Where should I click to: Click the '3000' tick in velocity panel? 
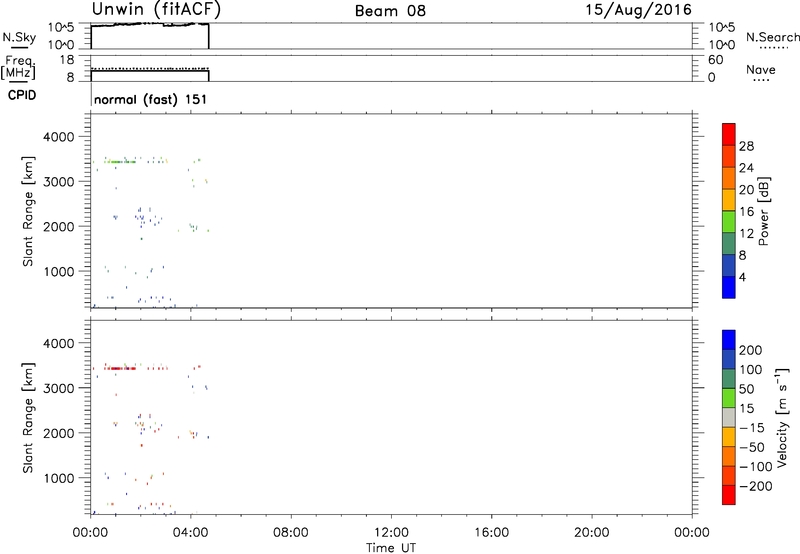pos(59,389)
